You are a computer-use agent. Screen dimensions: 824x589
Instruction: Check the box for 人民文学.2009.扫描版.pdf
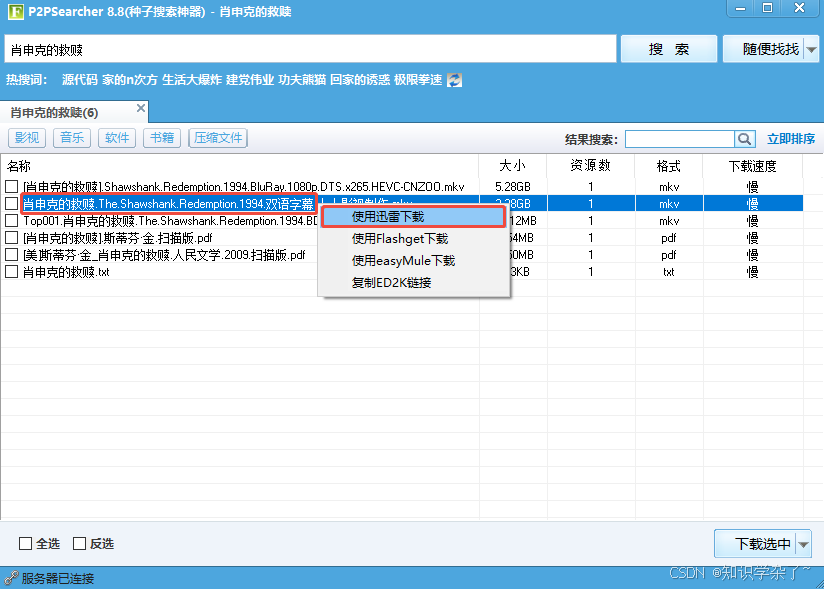(12, 254)
